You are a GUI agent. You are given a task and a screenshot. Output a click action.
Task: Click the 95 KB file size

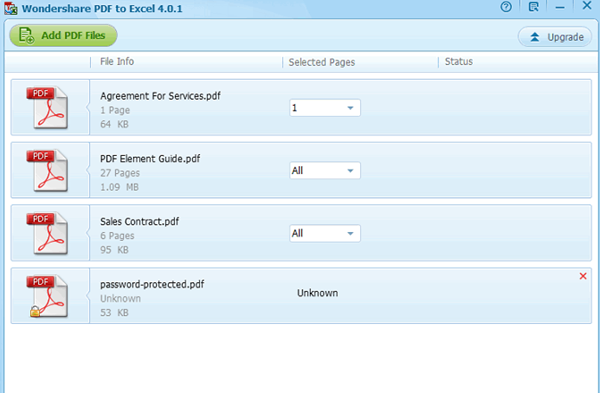coord(114,250)
